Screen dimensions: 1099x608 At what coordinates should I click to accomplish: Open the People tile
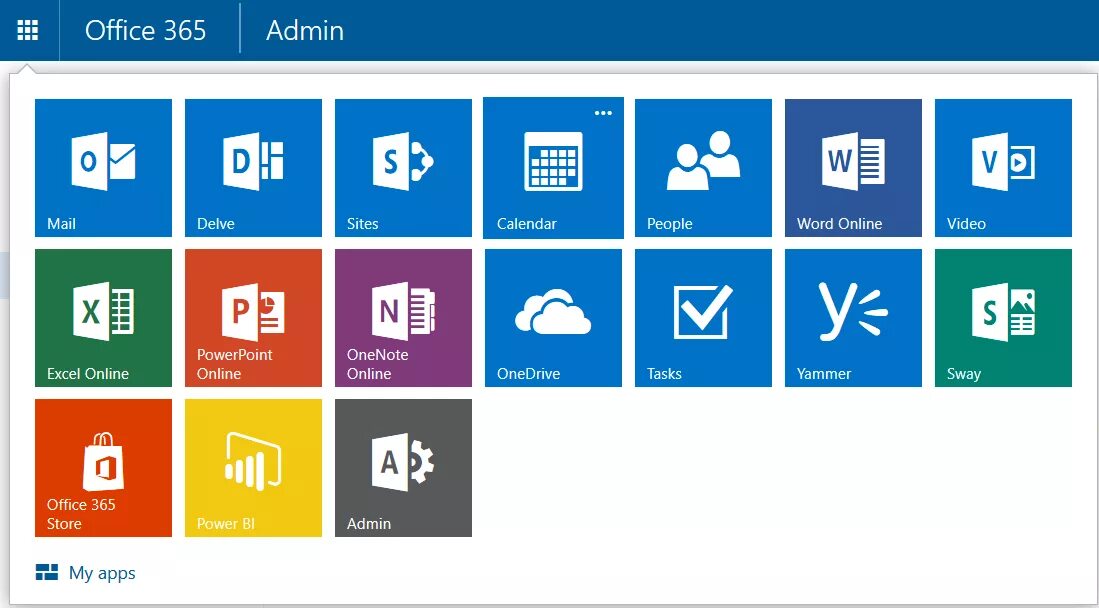pyautogui.click(x=703, y=168)
